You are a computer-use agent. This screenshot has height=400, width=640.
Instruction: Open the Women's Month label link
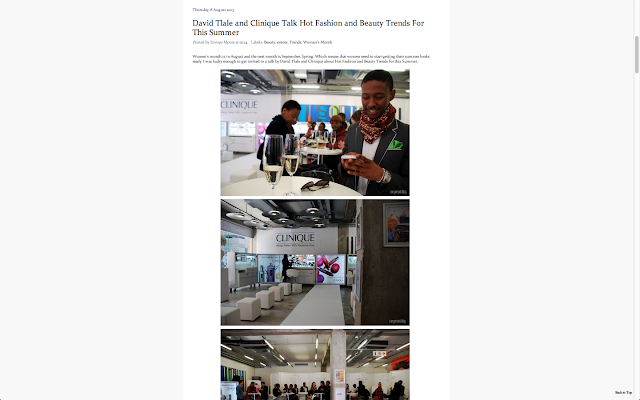click(x=318, y=42)
